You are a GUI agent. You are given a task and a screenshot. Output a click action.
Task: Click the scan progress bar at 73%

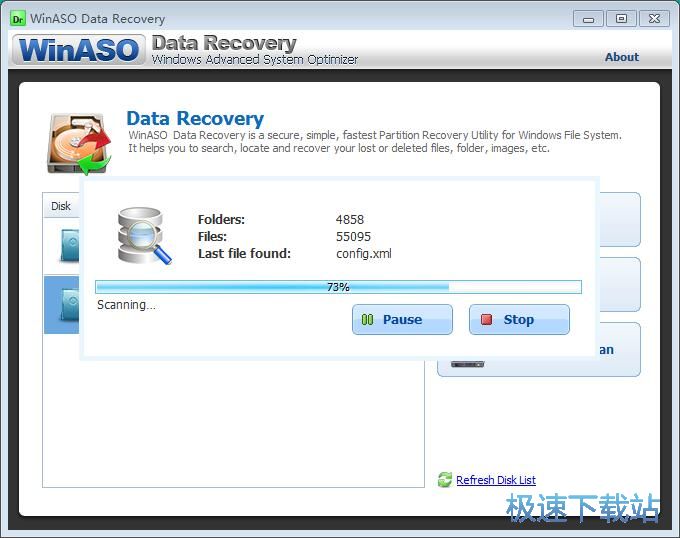pos(338,287)
